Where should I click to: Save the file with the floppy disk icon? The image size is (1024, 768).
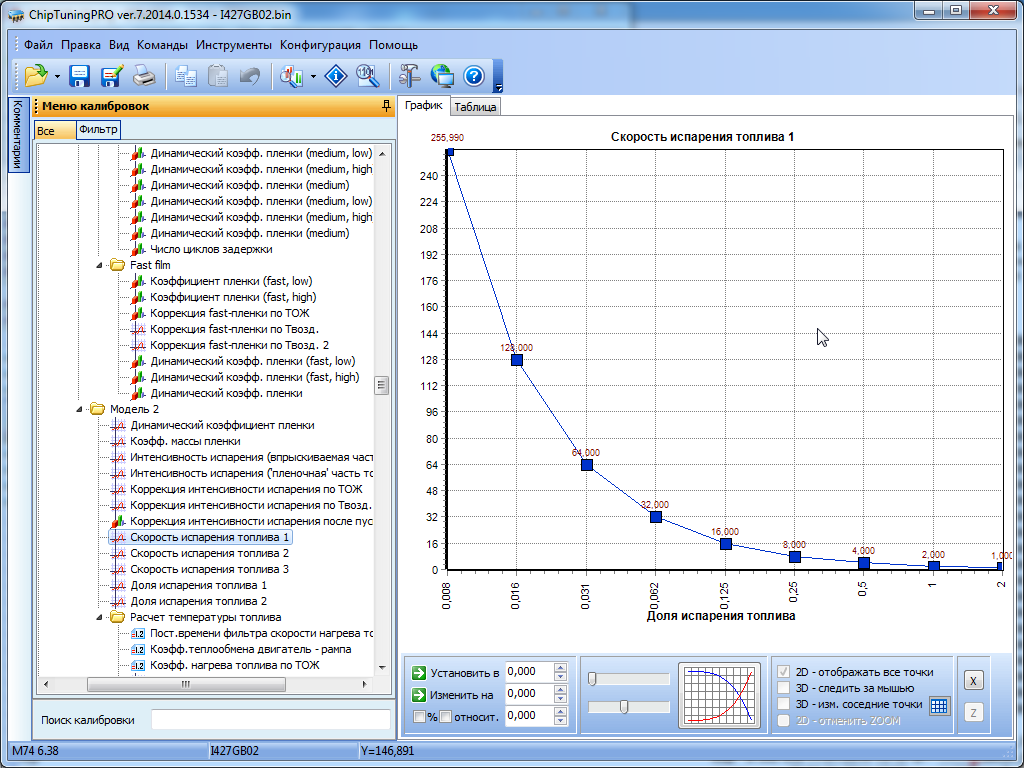[80, 75]
